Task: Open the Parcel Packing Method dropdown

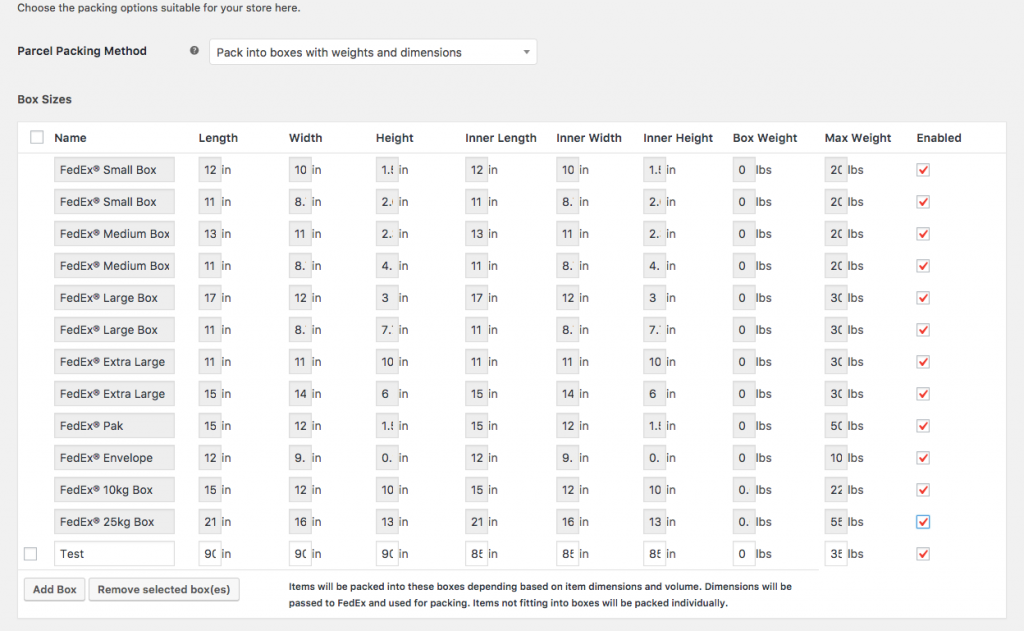Action: coord(373,52)
